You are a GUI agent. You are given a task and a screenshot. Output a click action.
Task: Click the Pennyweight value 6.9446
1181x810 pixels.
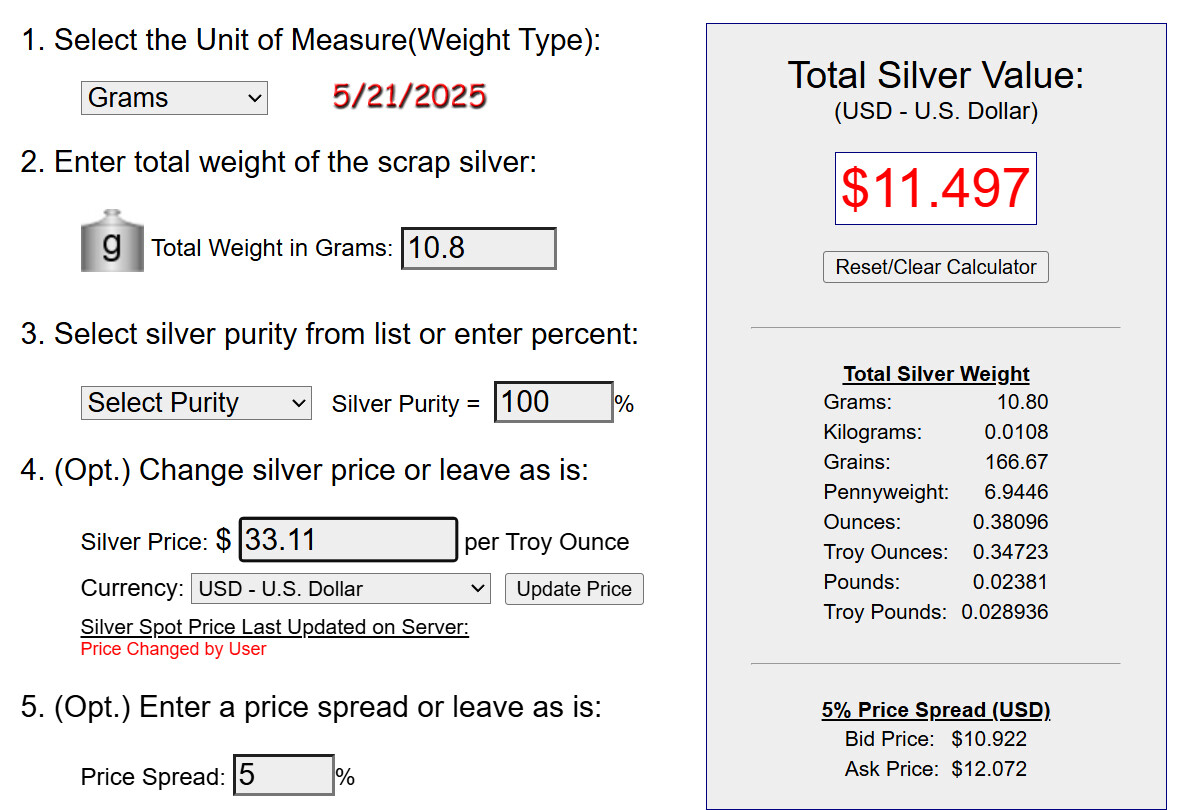point(1014,492)
